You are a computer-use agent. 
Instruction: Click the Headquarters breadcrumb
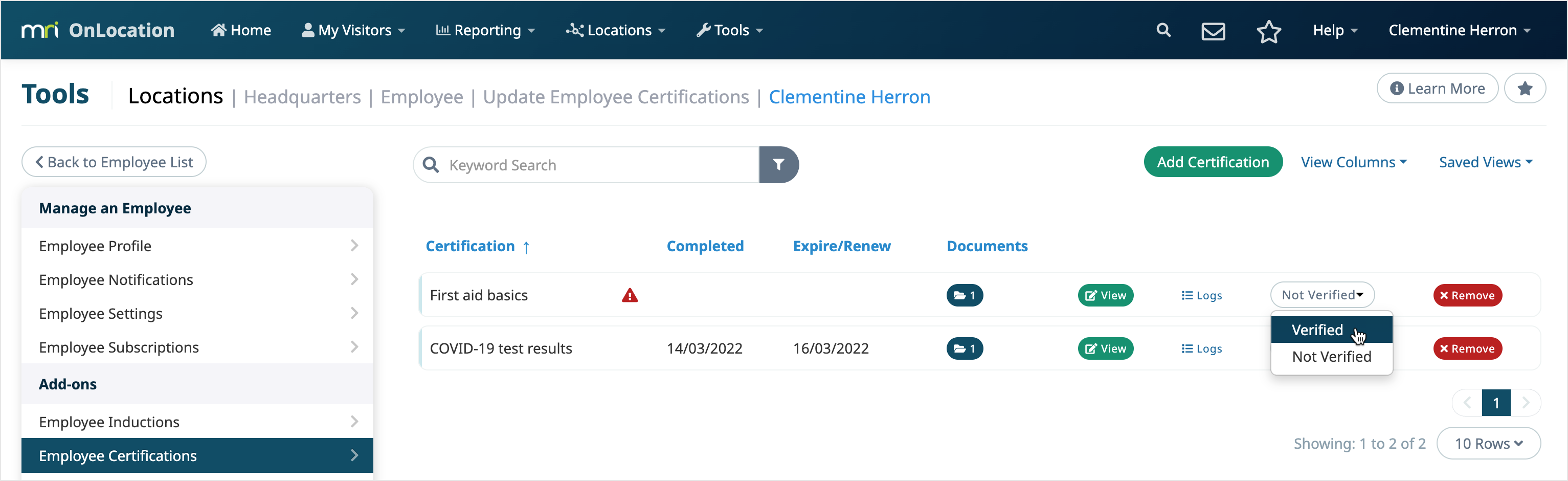[x=302, y=97]
